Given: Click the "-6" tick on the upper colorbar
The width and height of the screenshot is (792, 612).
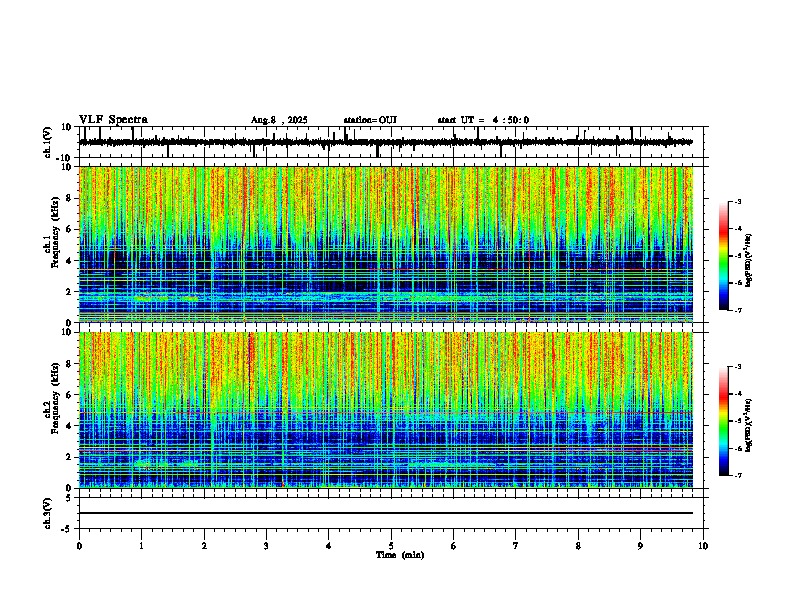Looking at the screenshot, I should (738, 283).
